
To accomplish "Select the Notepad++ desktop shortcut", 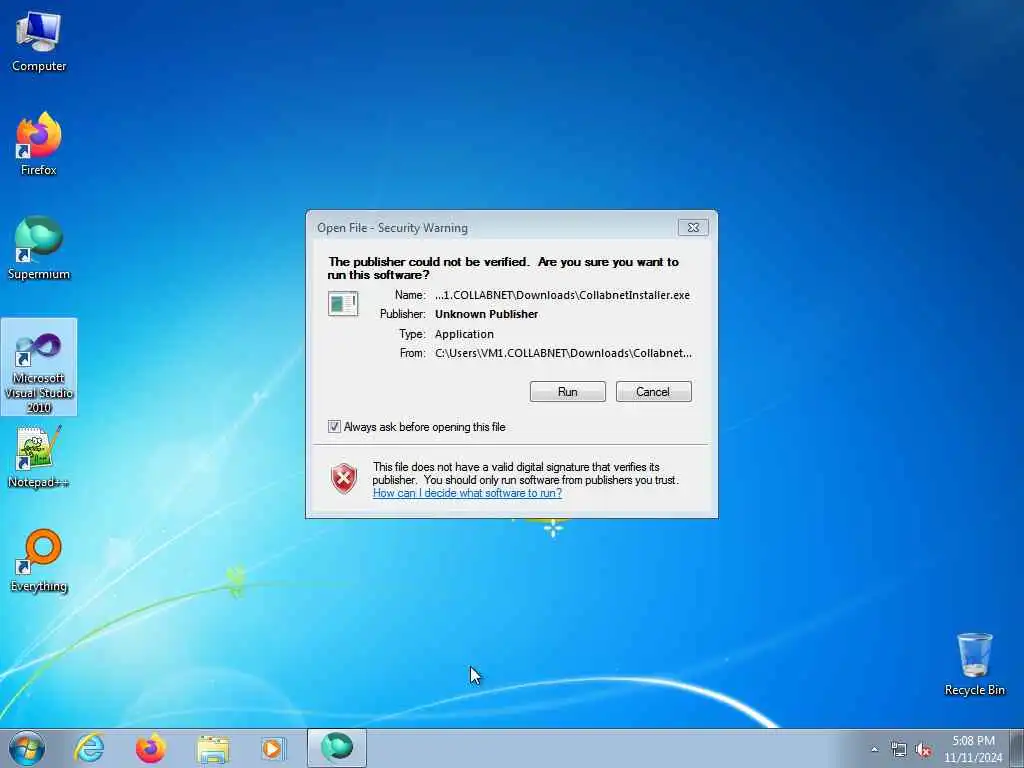I will point(39,456).
